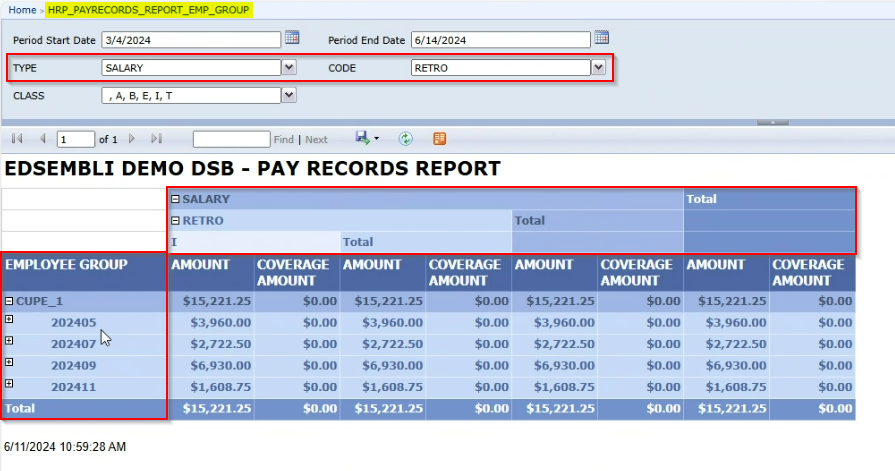Go to first page of report
This screenshot has width=895, height=471.
(17, 139)
